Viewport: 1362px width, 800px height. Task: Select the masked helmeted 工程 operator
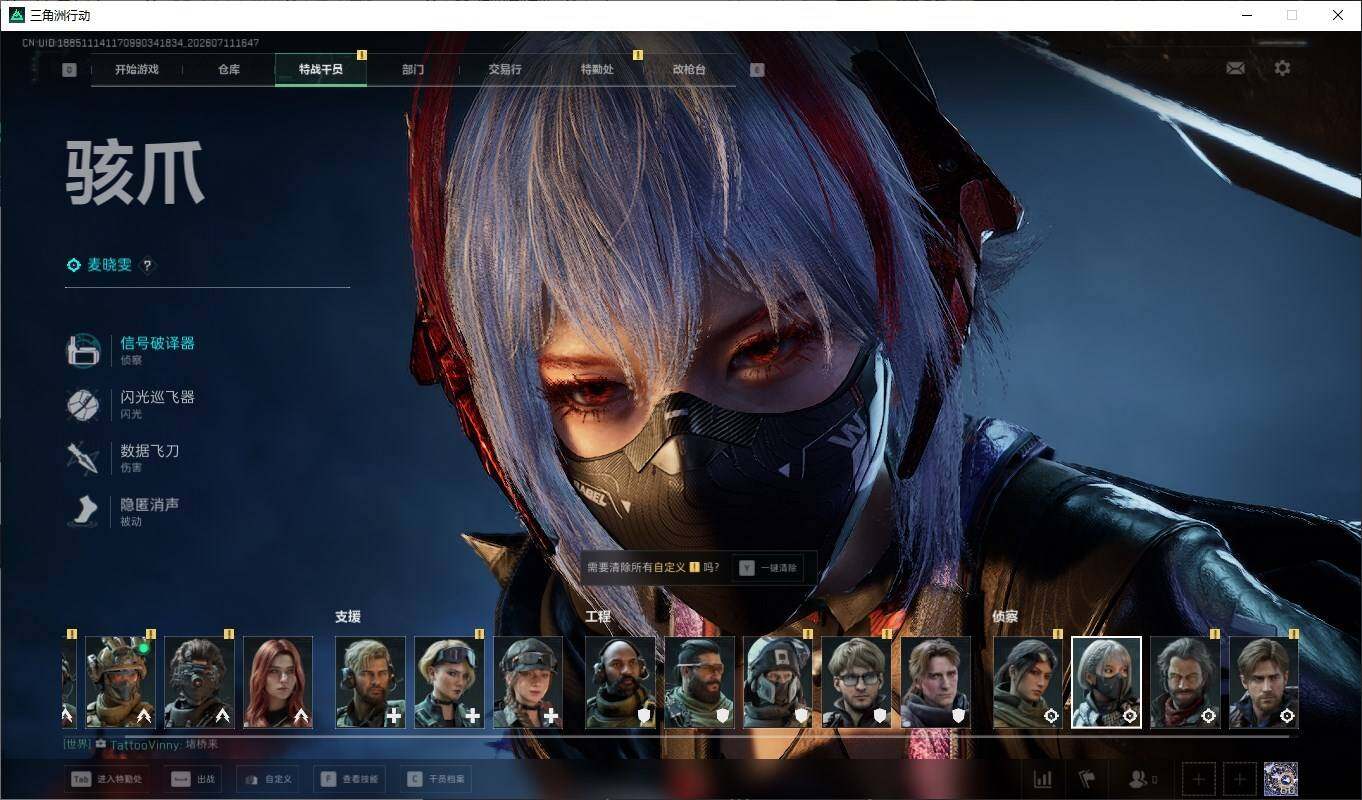(x=778, y=682)
